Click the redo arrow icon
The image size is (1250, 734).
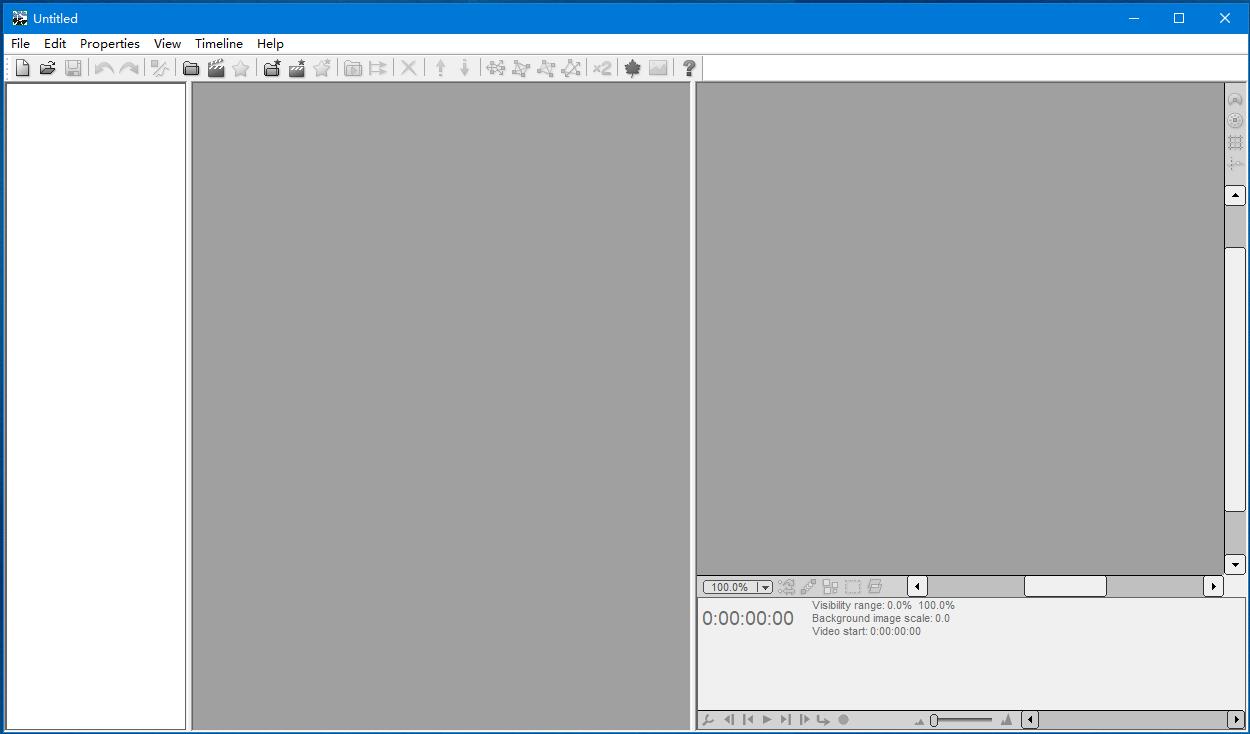129,68
